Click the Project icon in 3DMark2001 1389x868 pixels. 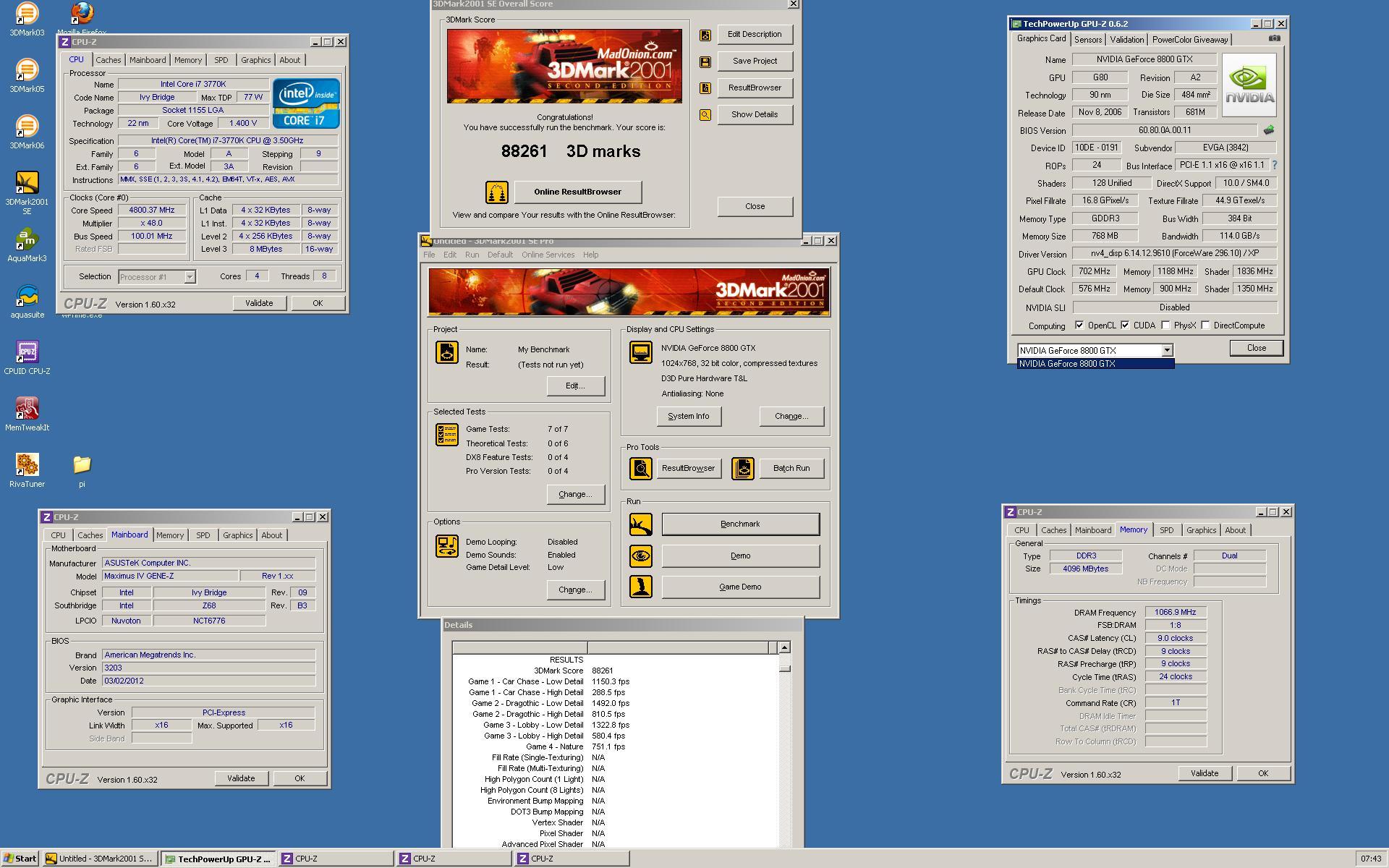pyautogui.click(x=447, y=352)
